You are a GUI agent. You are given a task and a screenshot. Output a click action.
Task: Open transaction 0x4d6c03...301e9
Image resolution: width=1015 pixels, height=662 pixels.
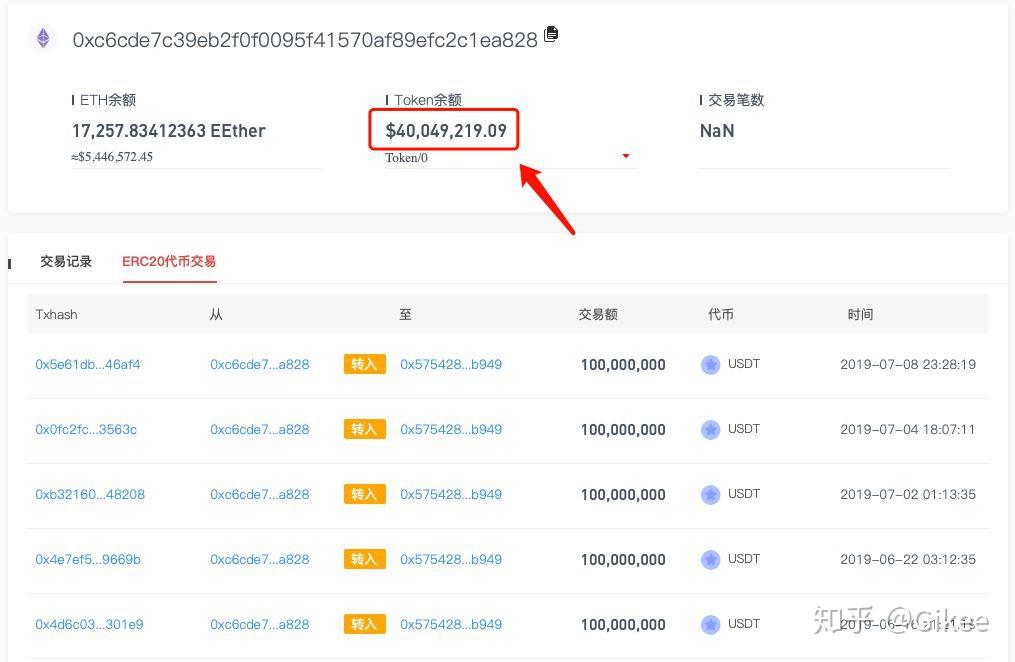(90, 624)
